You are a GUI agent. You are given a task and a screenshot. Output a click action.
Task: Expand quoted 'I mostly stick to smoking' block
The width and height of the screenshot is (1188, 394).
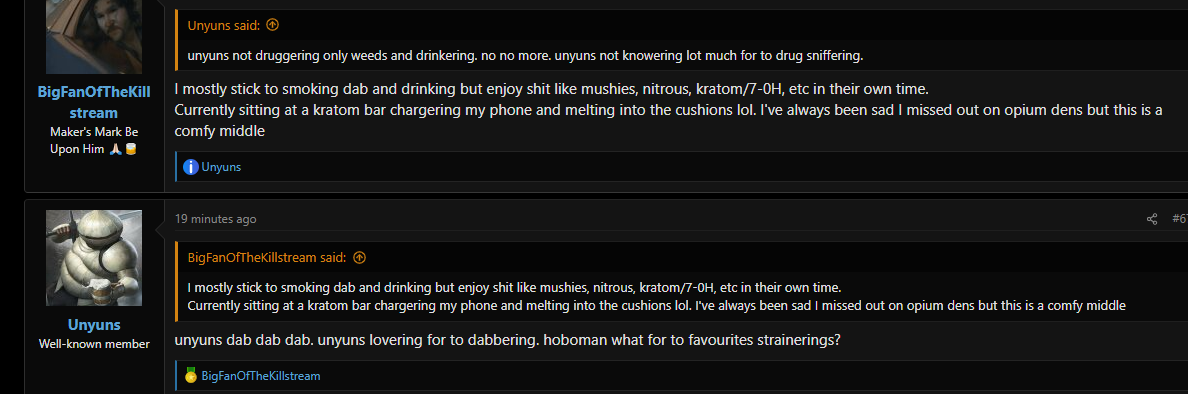(x=657, y=296)
